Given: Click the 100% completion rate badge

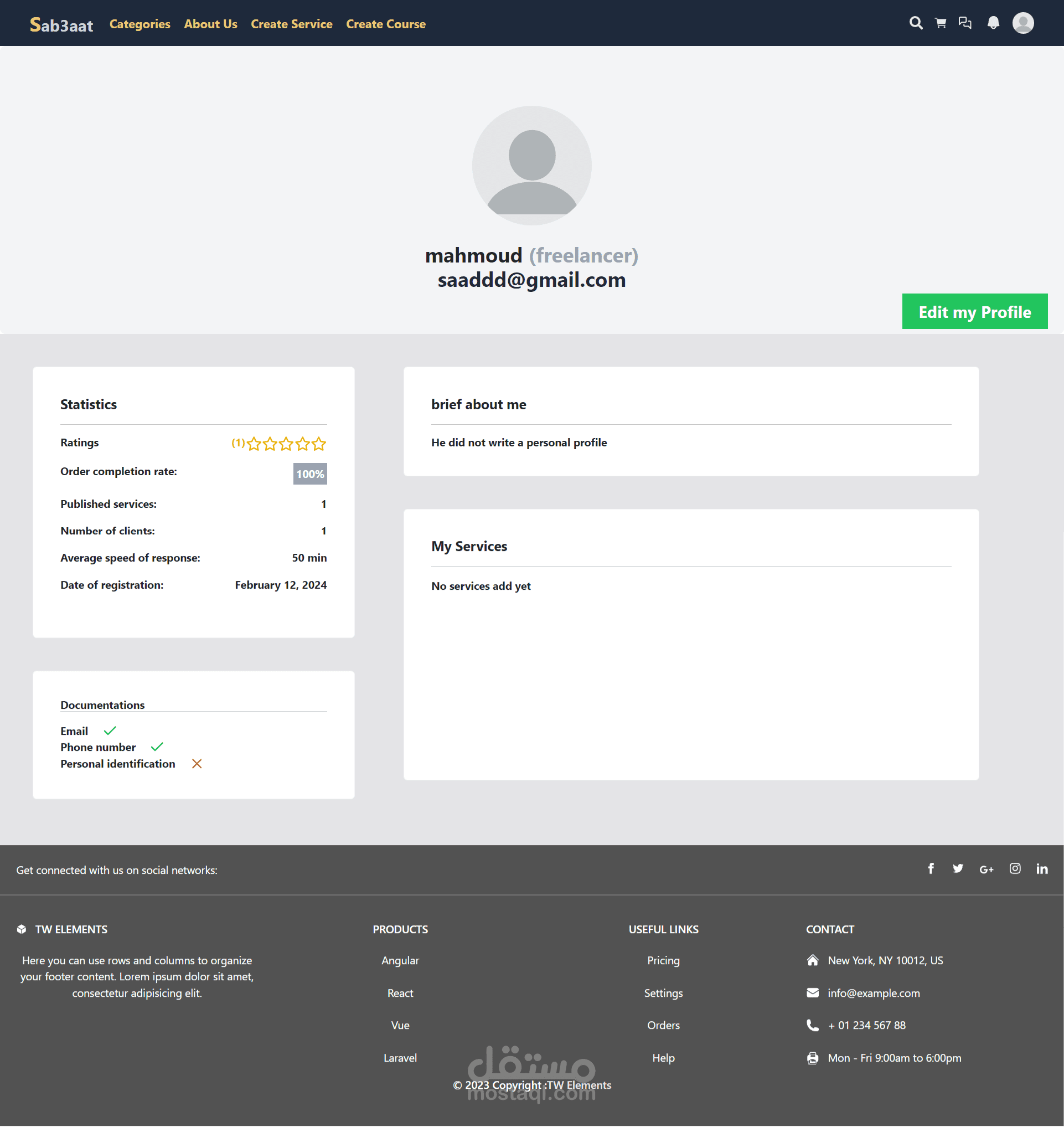Looking at the screenshot, I should (309, 474).
